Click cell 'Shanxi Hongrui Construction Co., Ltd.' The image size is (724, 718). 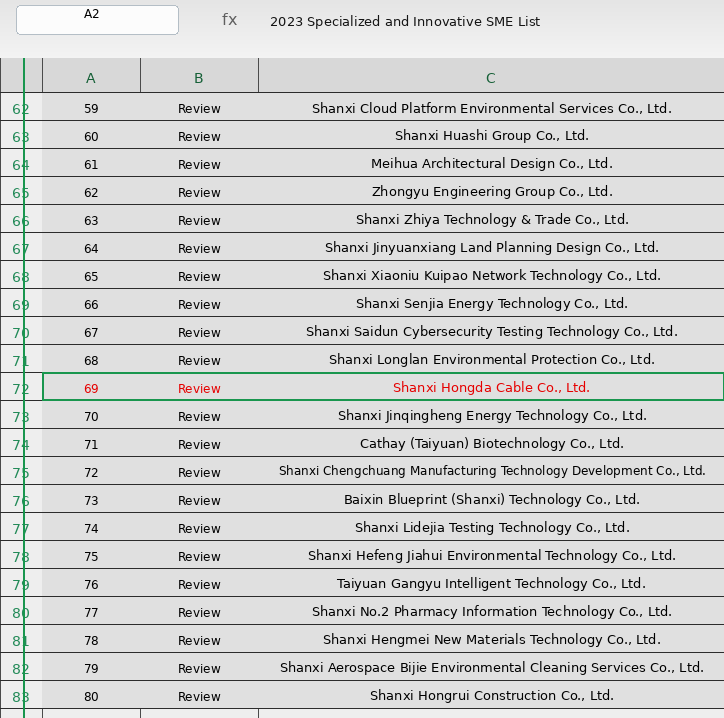coord(491,696)
